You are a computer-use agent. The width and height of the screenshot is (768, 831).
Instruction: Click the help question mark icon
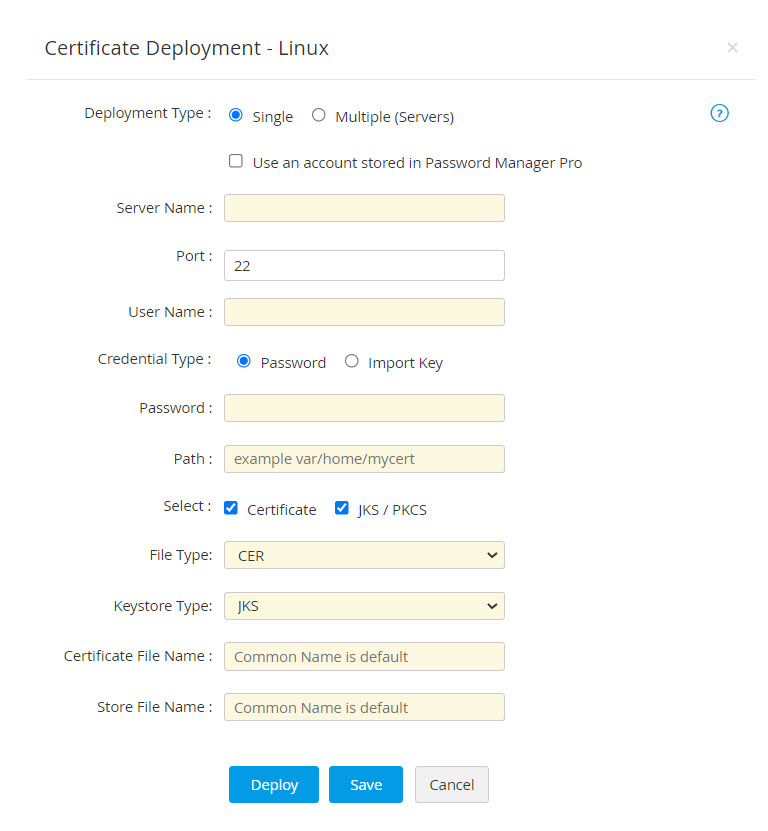(719, 113)
